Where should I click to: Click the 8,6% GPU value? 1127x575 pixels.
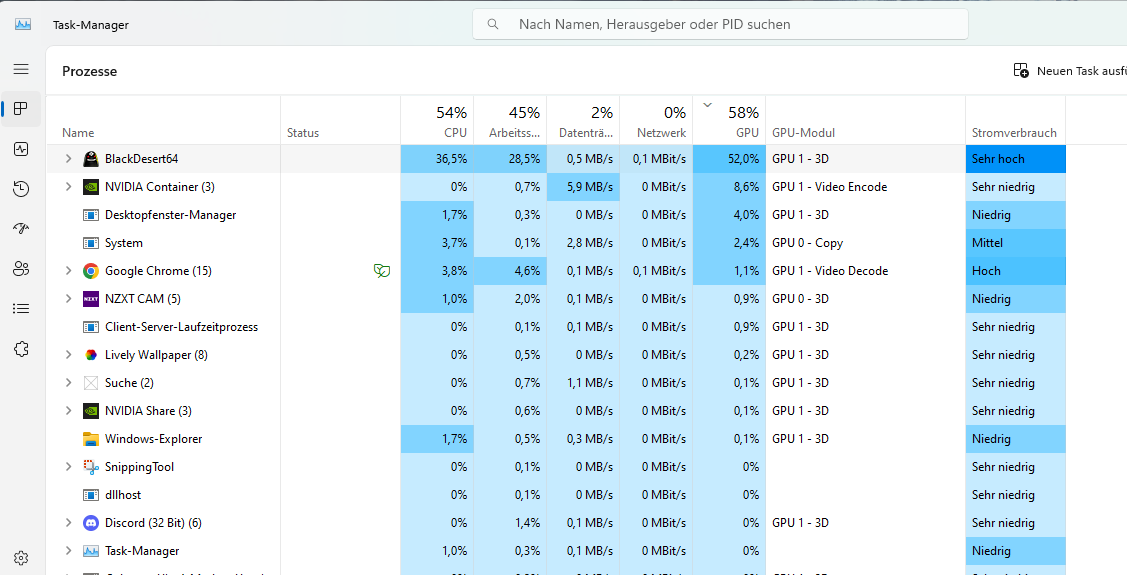point(746,187)
